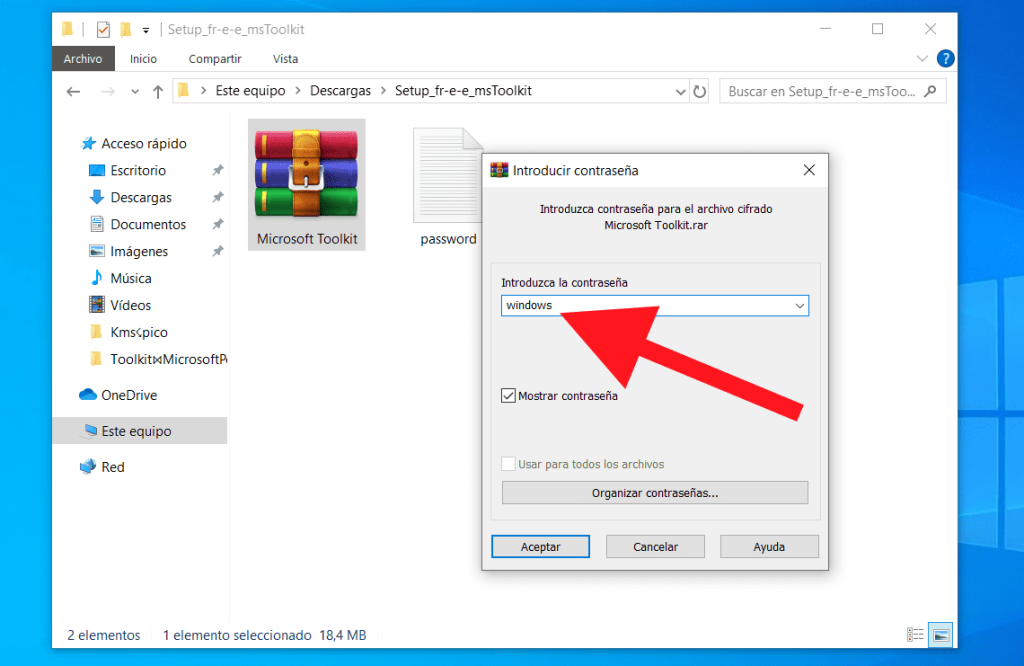1024x666 pixels.
Task: Switch to large thumbnail view
Action: [940, 634]
